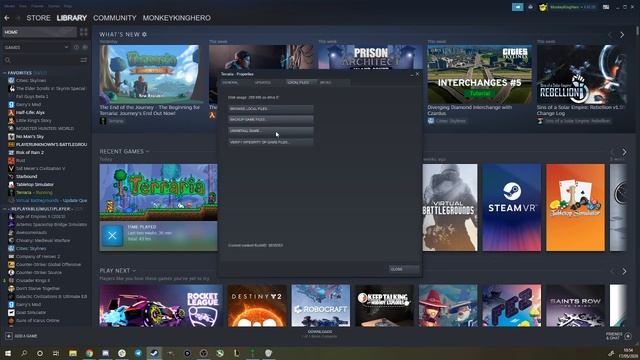
Task: Open DOWNLOADS status at the bottom
Action: tap(320, 334)
